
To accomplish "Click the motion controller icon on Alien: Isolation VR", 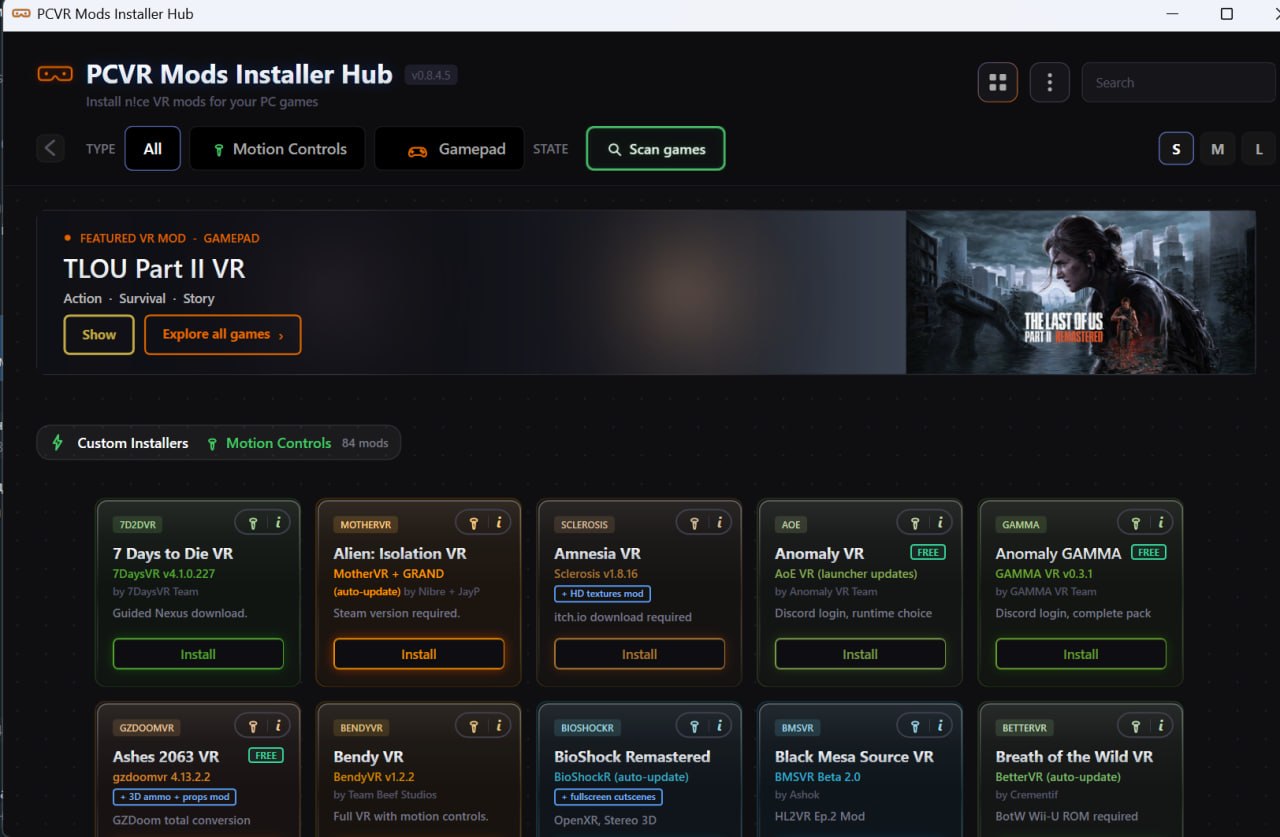I will (x=474, y=522).
